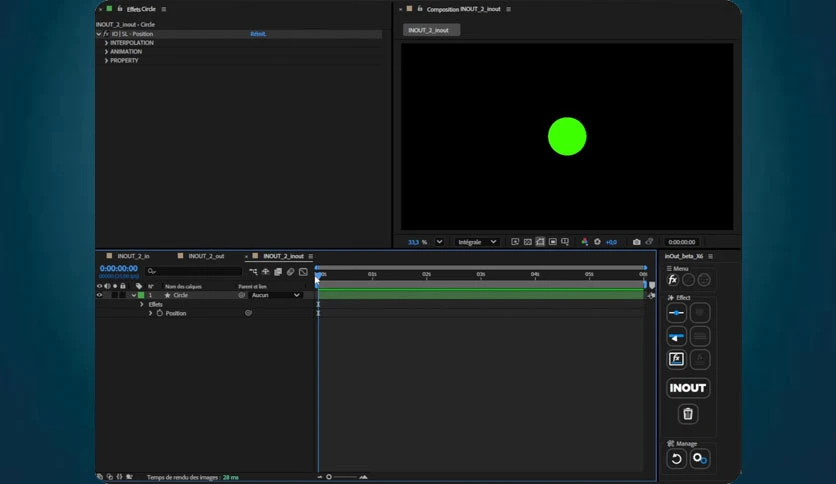836x484 pixels.
Task: Click the fast preview icon in viewer
Action: (x=515, y=242)
